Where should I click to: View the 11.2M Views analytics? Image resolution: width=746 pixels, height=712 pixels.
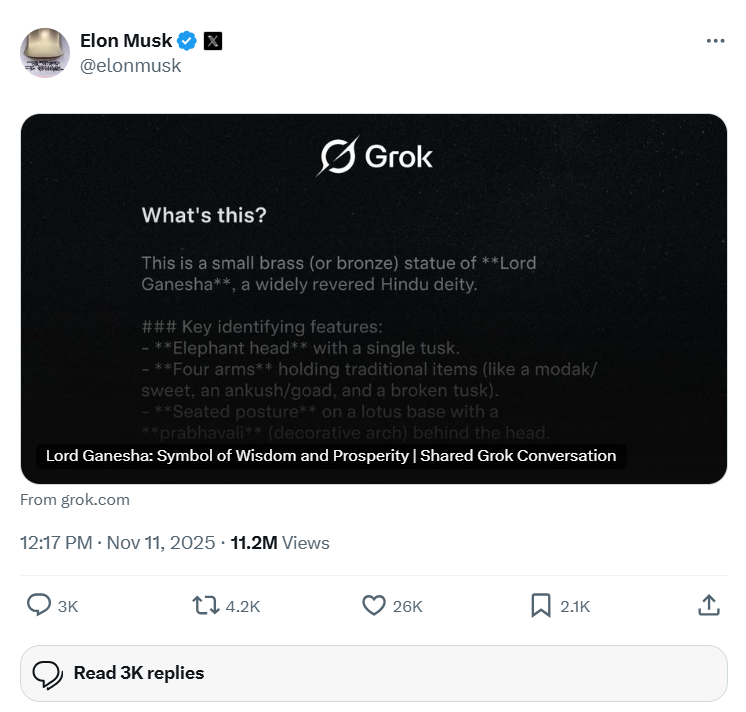click(280, 543)
